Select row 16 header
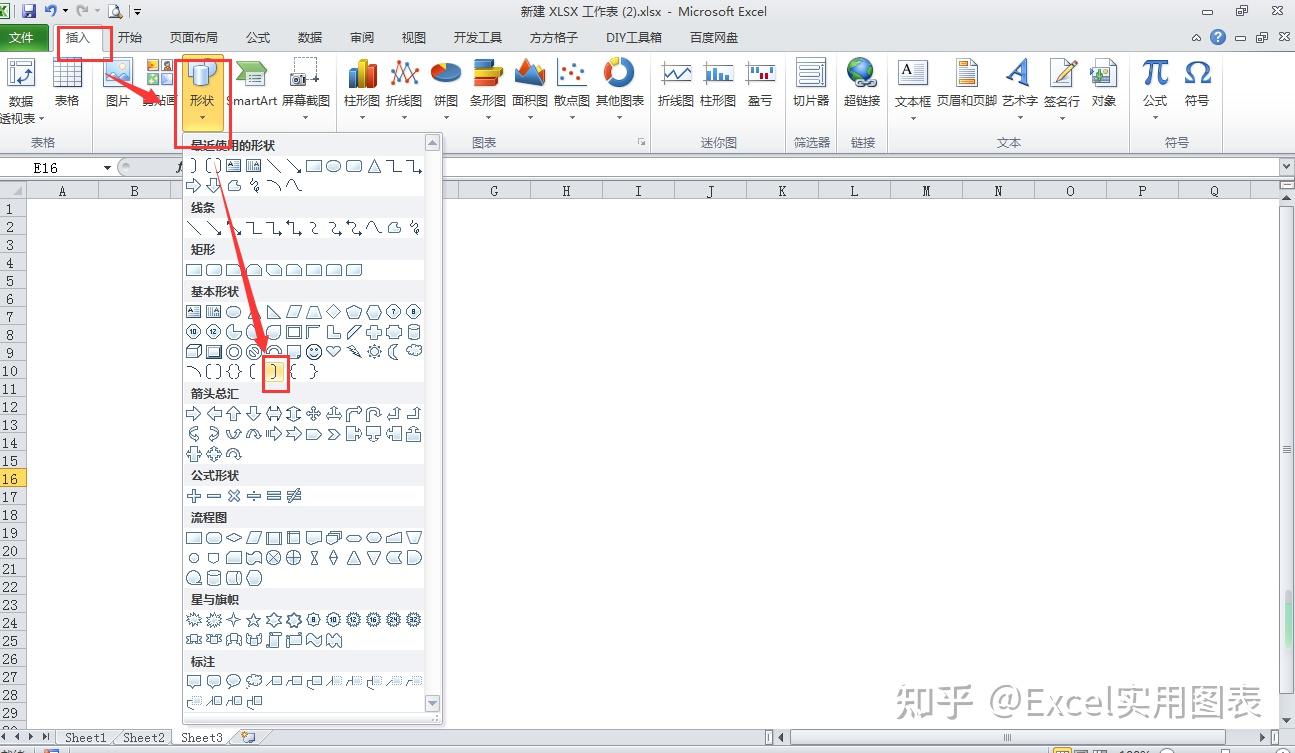 coord(11,479)
